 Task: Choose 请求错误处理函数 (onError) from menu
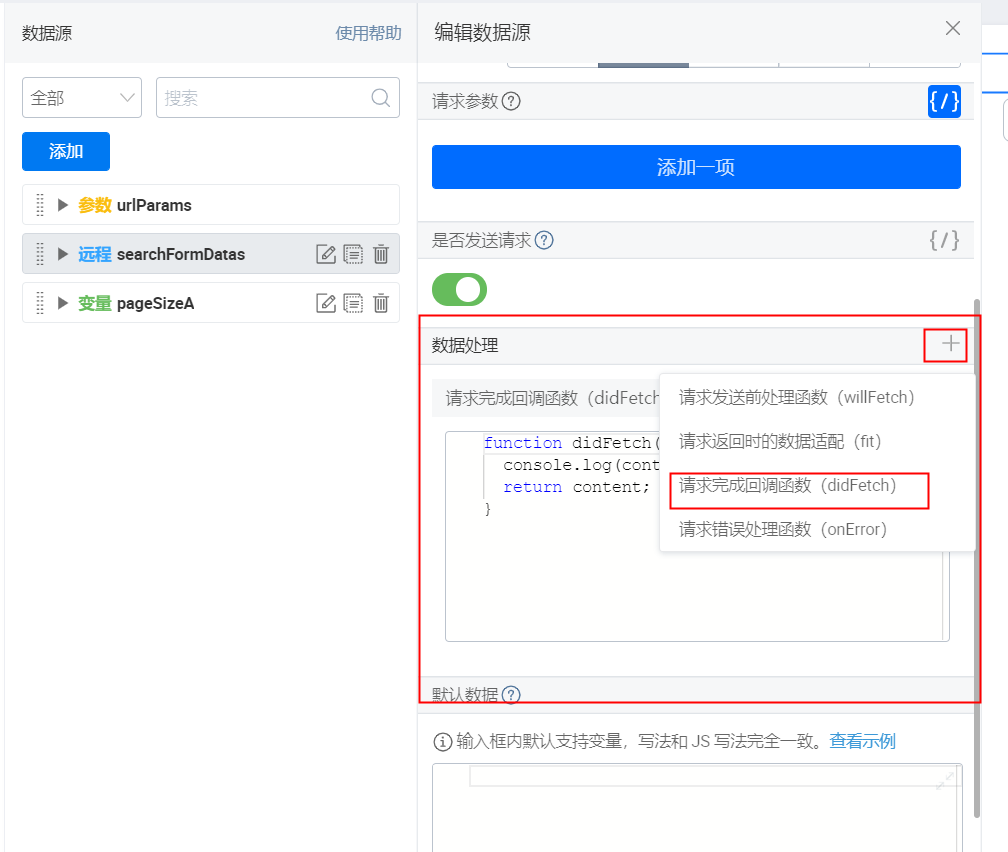782,529
